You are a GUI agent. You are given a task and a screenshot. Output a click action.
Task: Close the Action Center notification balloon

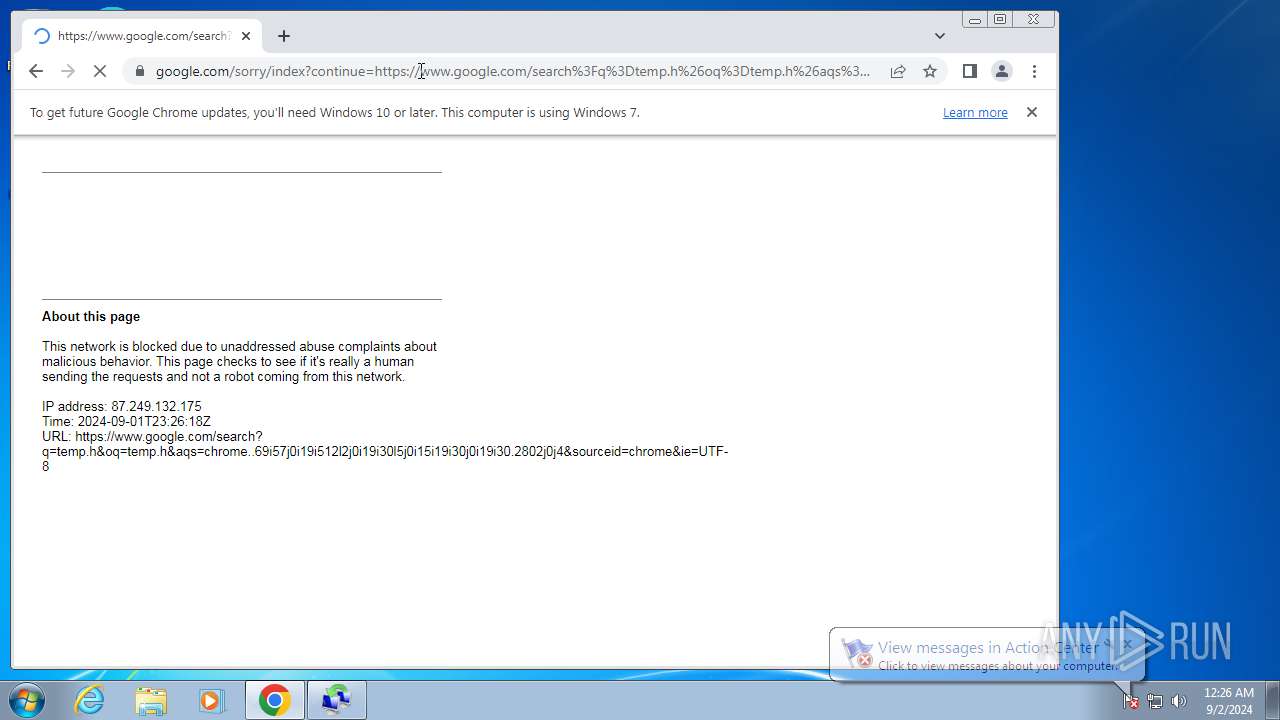(1127, 643)
